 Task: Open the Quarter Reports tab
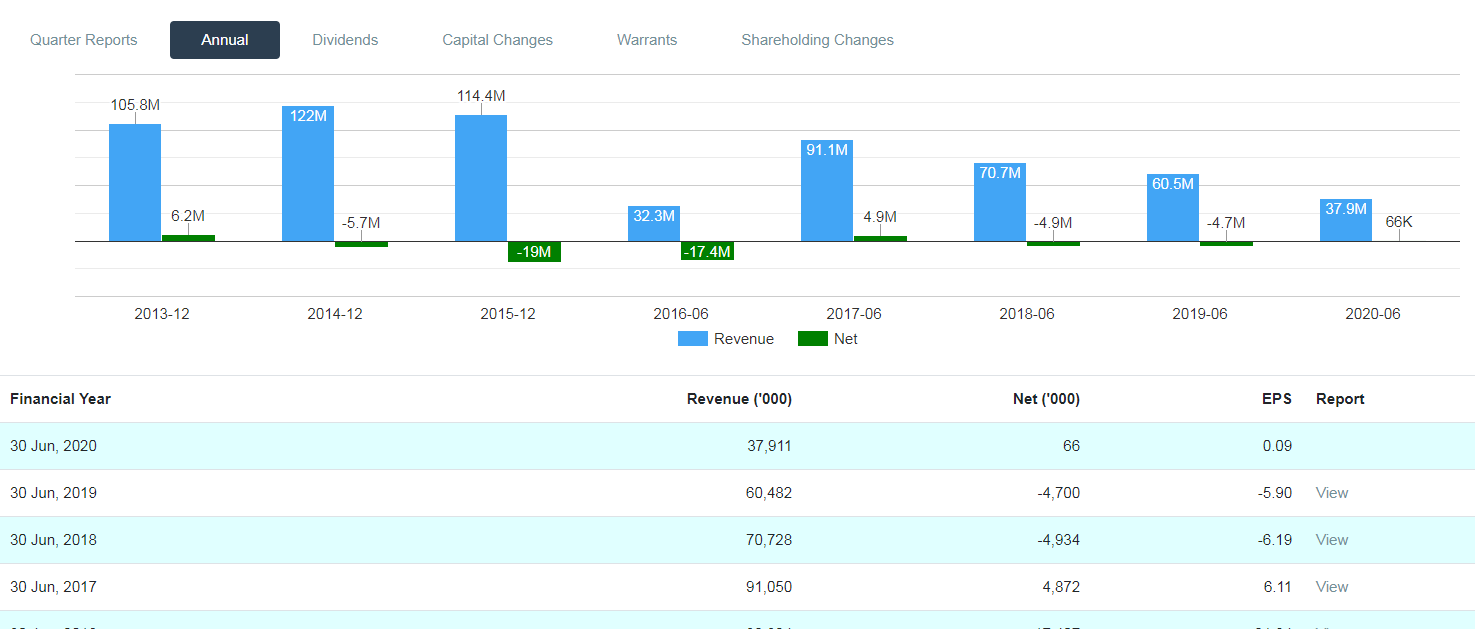[x=84, y=40]
